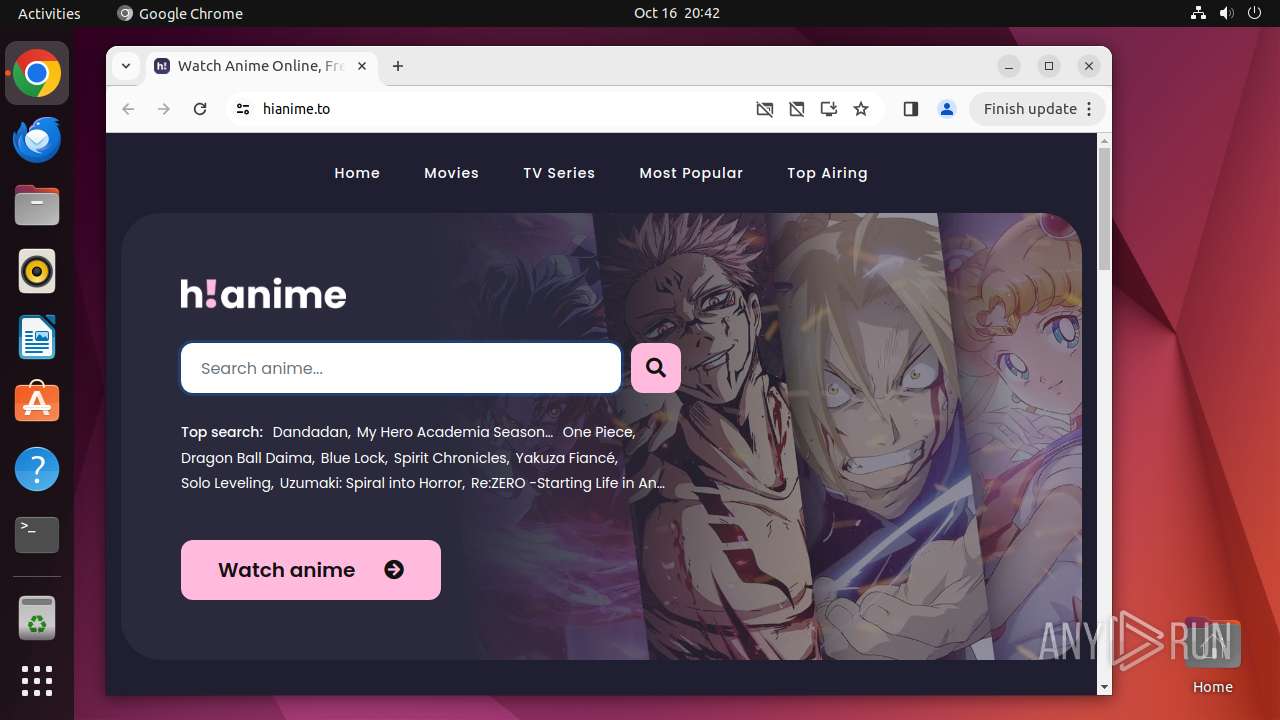Image resolution: width=1280 pixels, height=720 pixels.
Task: Open the One Piece top search link
Action: pos(598,432)
